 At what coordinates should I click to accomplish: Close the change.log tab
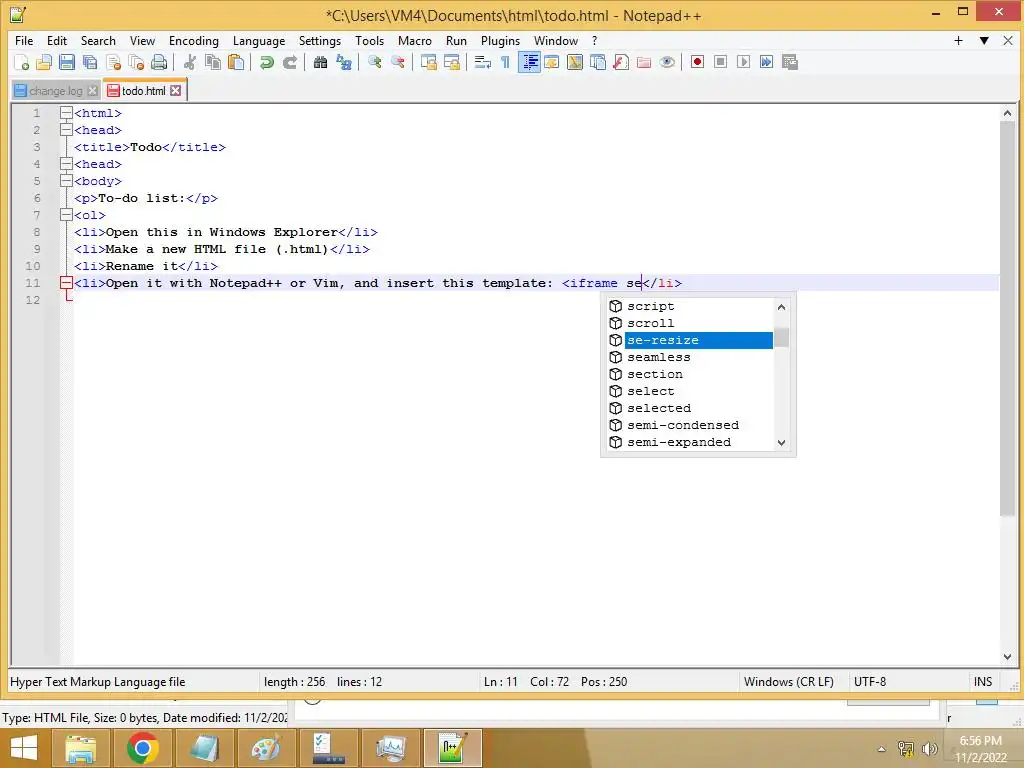93,91
